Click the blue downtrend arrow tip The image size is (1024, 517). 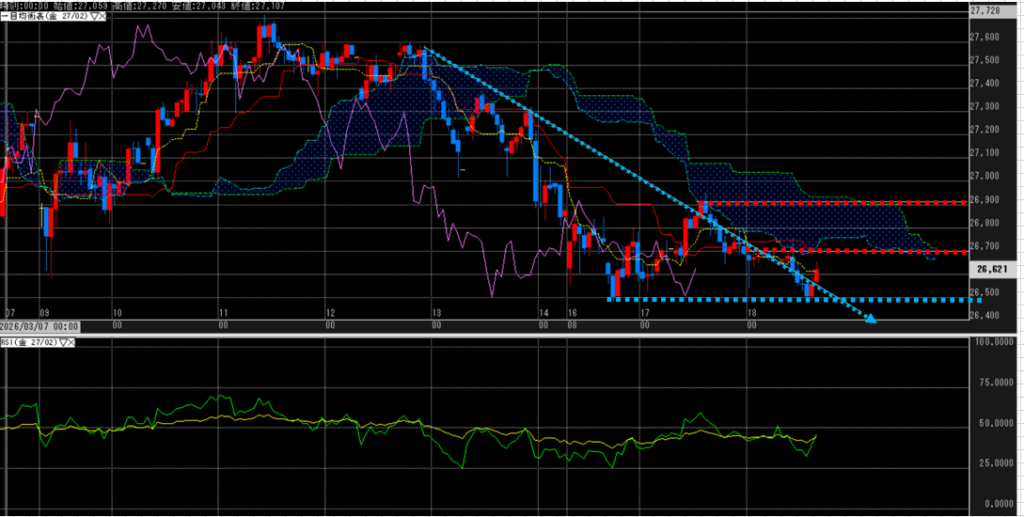click(872, 320)
